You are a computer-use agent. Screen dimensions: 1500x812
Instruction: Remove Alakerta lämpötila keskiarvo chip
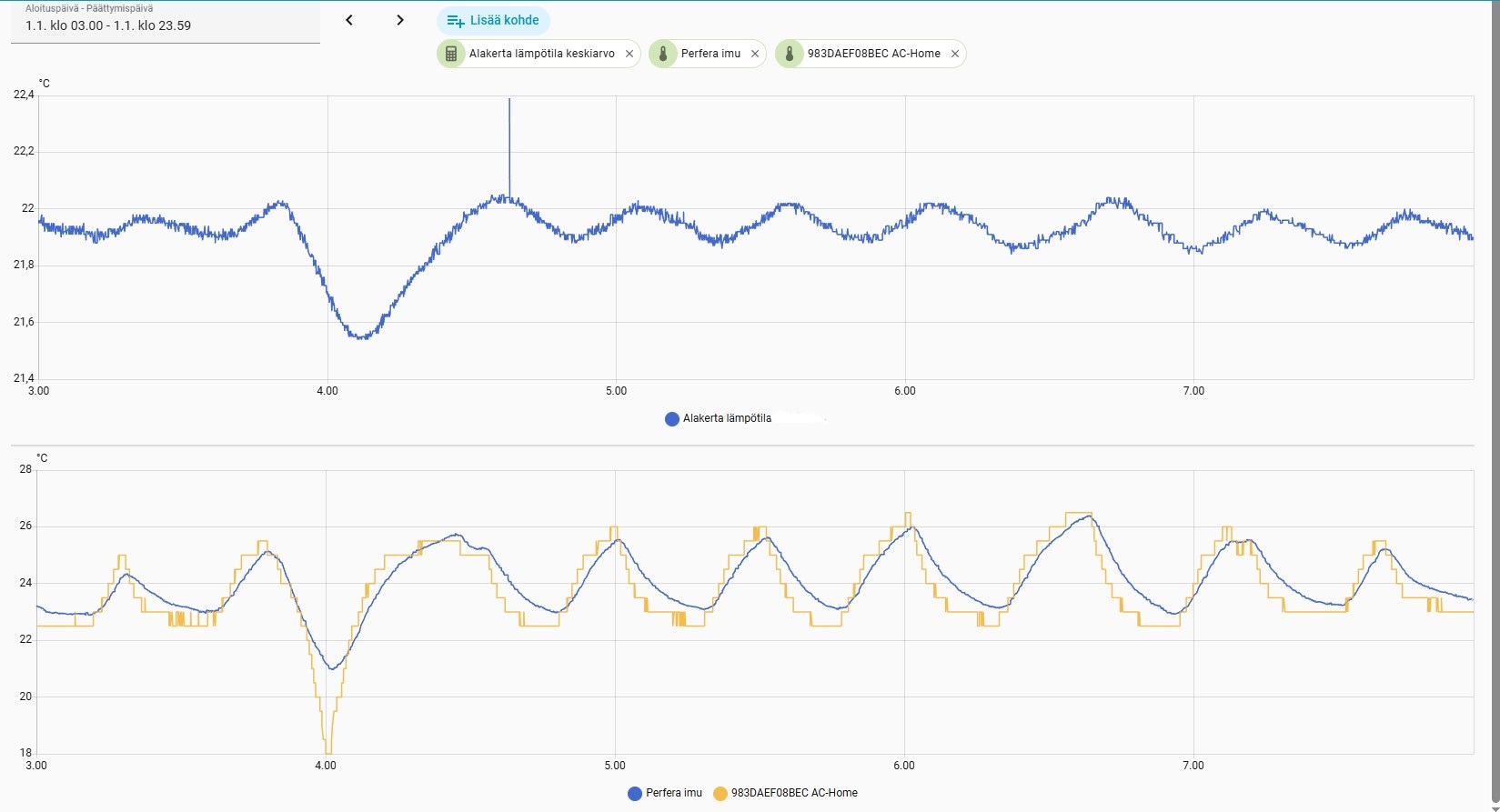tap(629, 54)
